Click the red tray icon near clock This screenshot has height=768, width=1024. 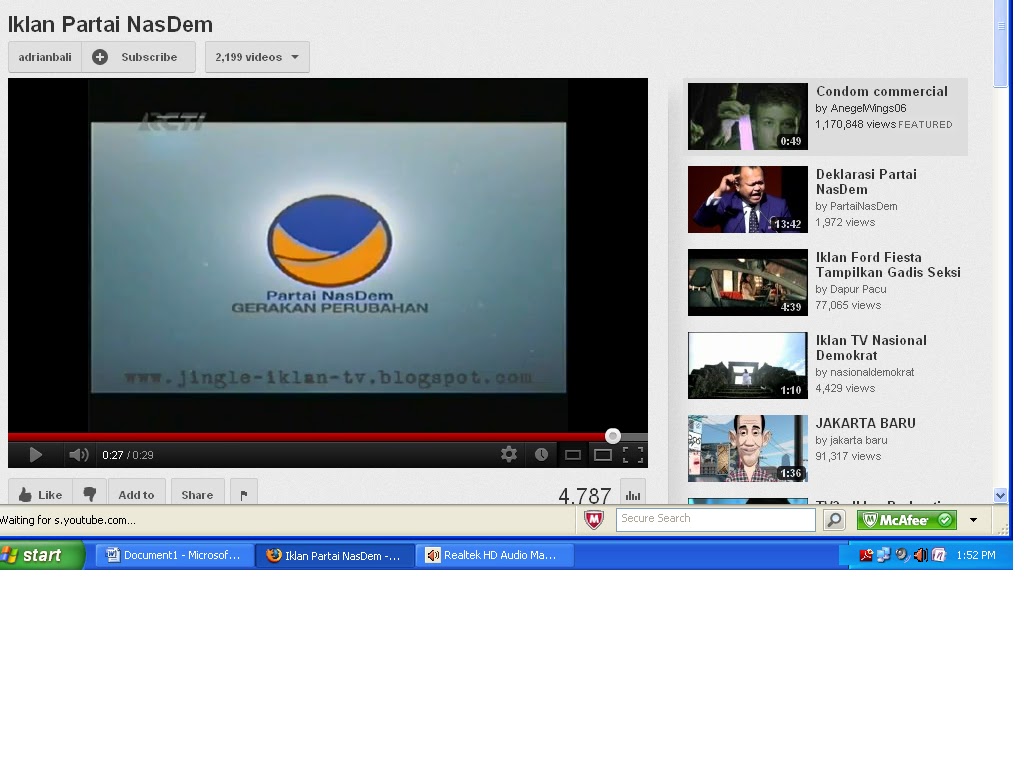coord(866,555)
